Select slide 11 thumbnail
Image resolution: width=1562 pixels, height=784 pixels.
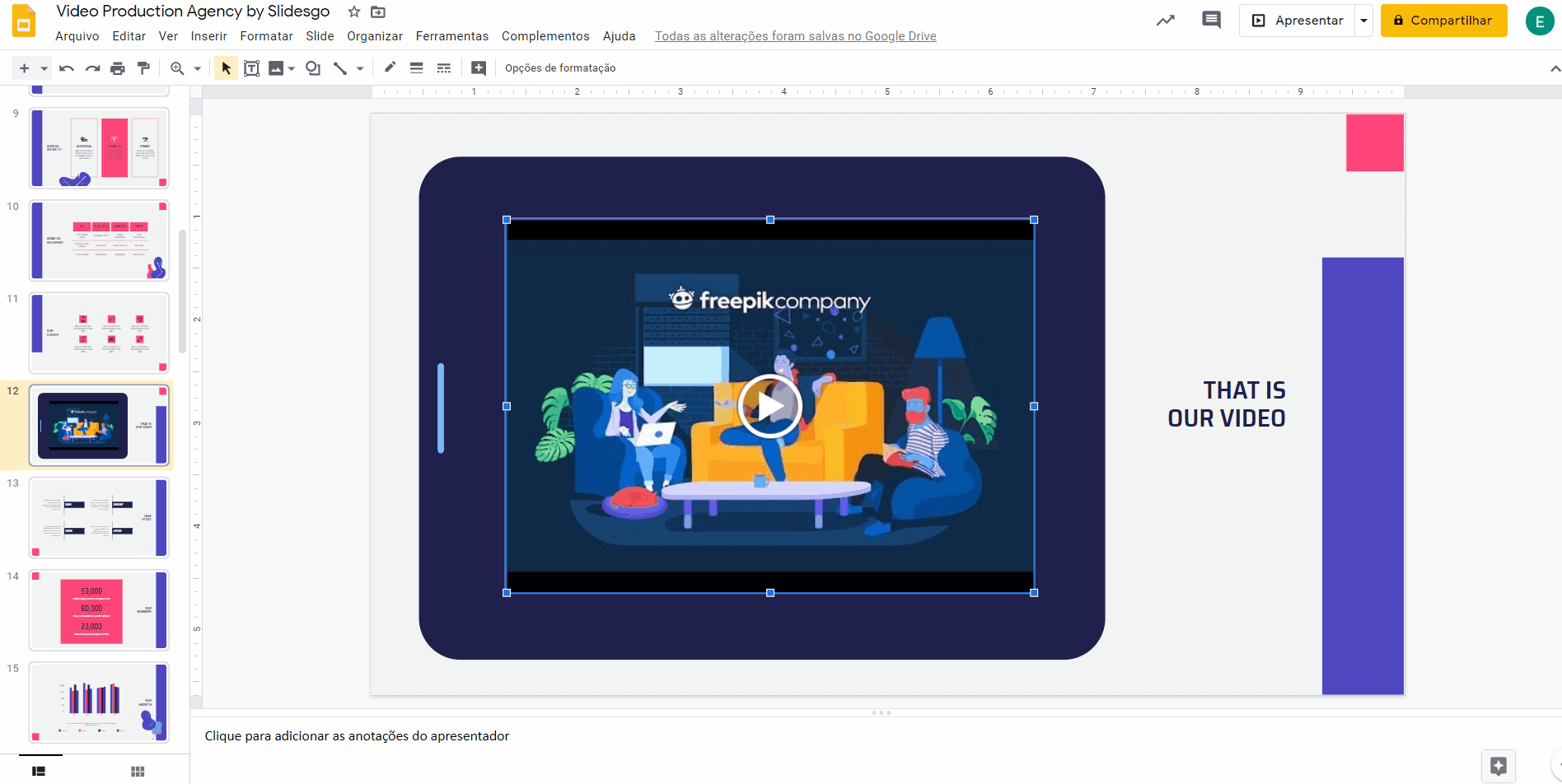click(100, 333)
